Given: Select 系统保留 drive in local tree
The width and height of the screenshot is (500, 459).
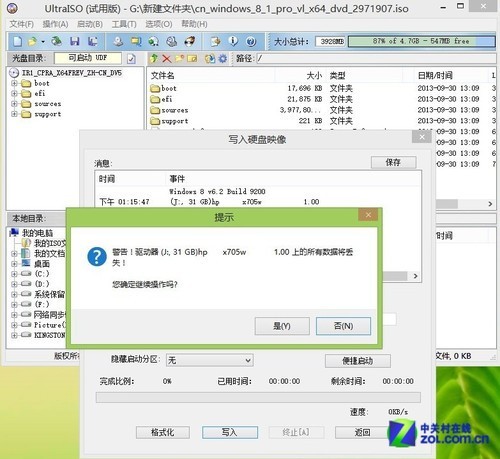Looking at the screenshot, I should pos(50,294).
